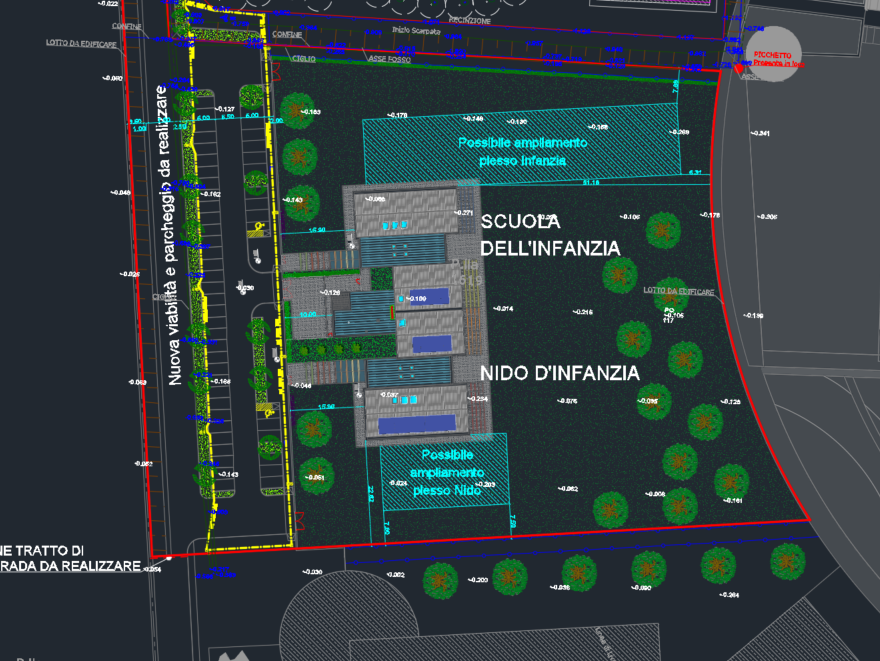
Task: Select elevation value -0.168 in the parking area
Action: 220,382
